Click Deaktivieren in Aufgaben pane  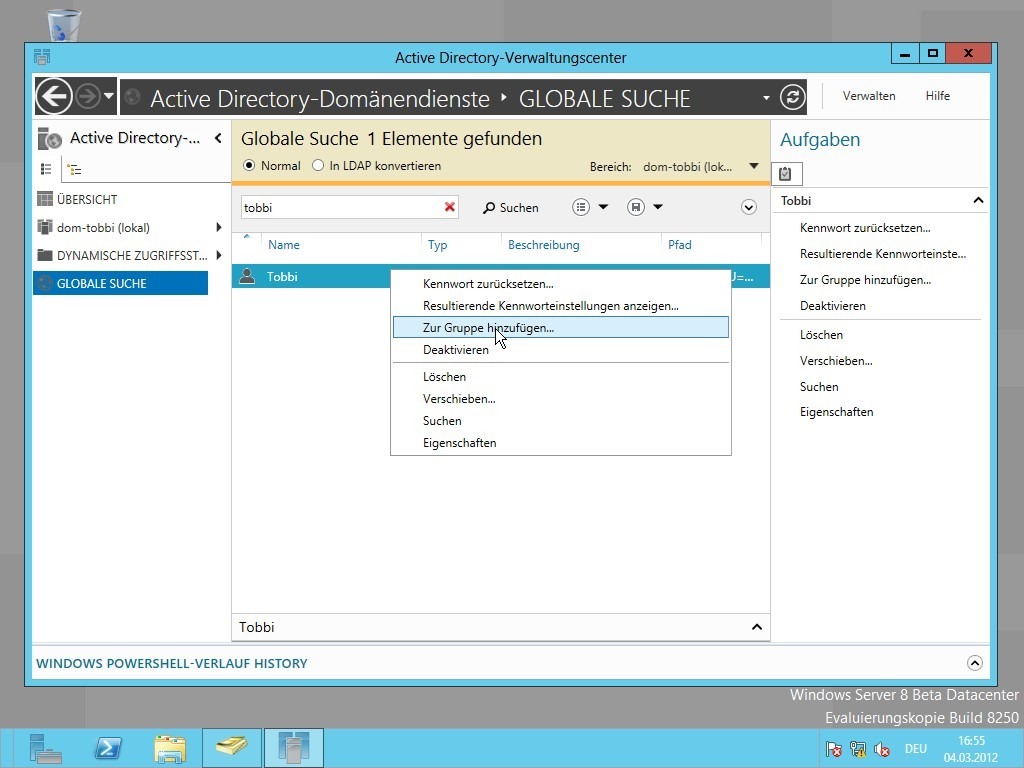[832, 306]
